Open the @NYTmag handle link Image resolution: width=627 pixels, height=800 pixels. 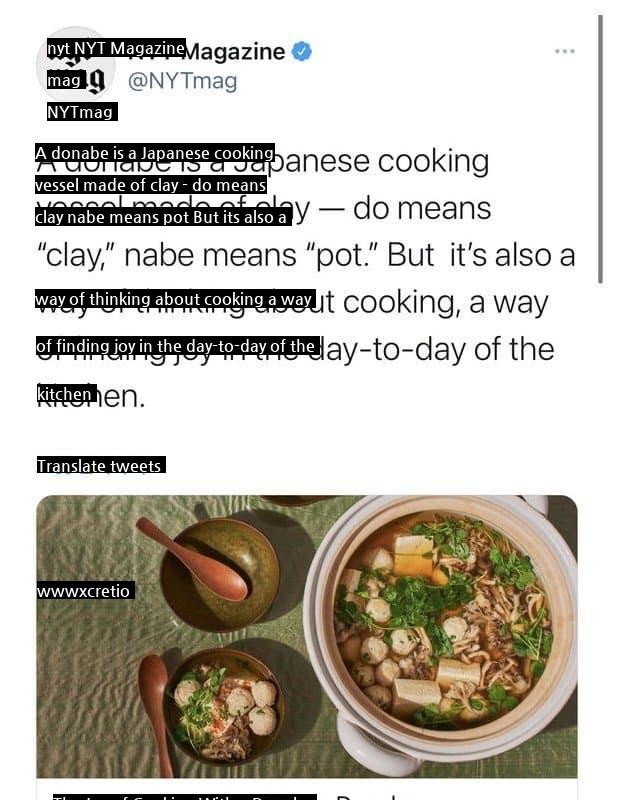click(183, 81)
